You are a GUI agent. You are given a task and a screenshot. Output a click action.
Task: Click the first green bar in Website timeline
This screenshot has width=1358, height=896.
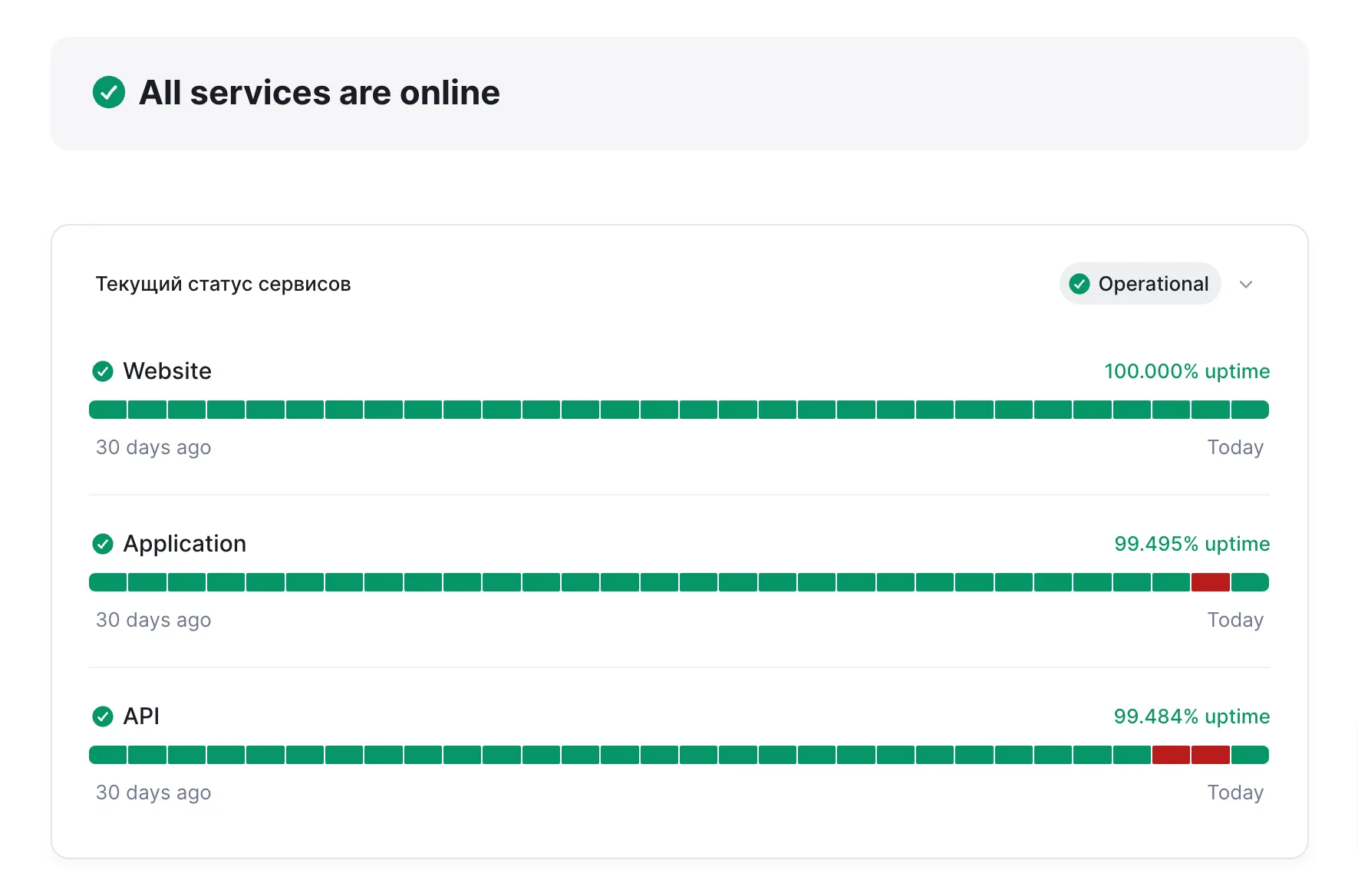point(108,410)
